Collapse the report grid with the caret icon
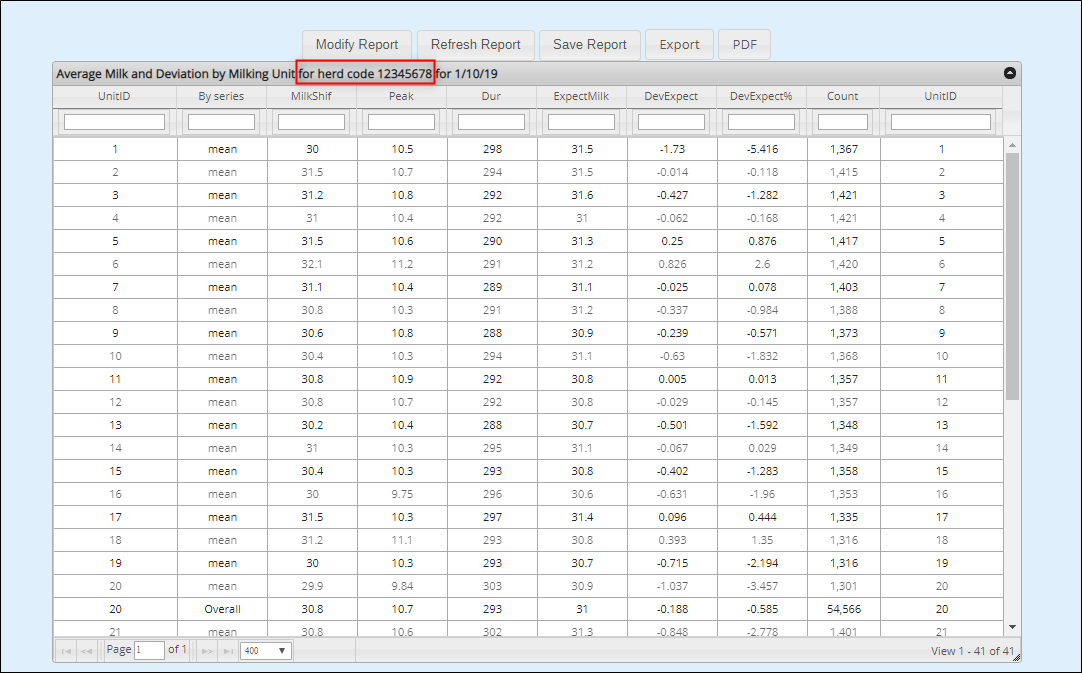The width and height of the screenshot is (1082, 673). [1009, 73]
